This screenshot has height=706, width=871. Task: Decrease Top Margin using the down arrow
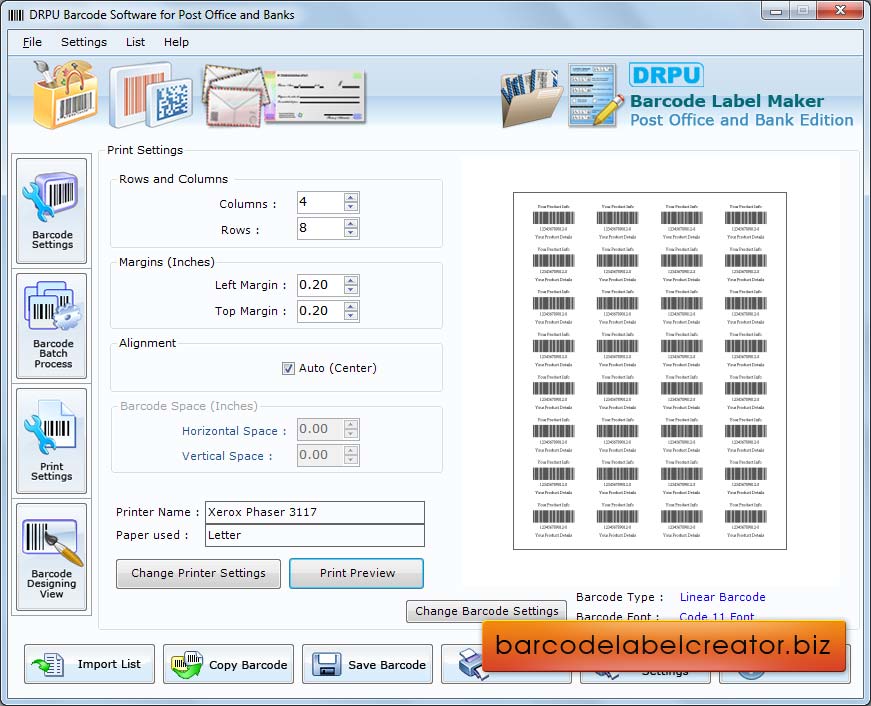point(351,316)
